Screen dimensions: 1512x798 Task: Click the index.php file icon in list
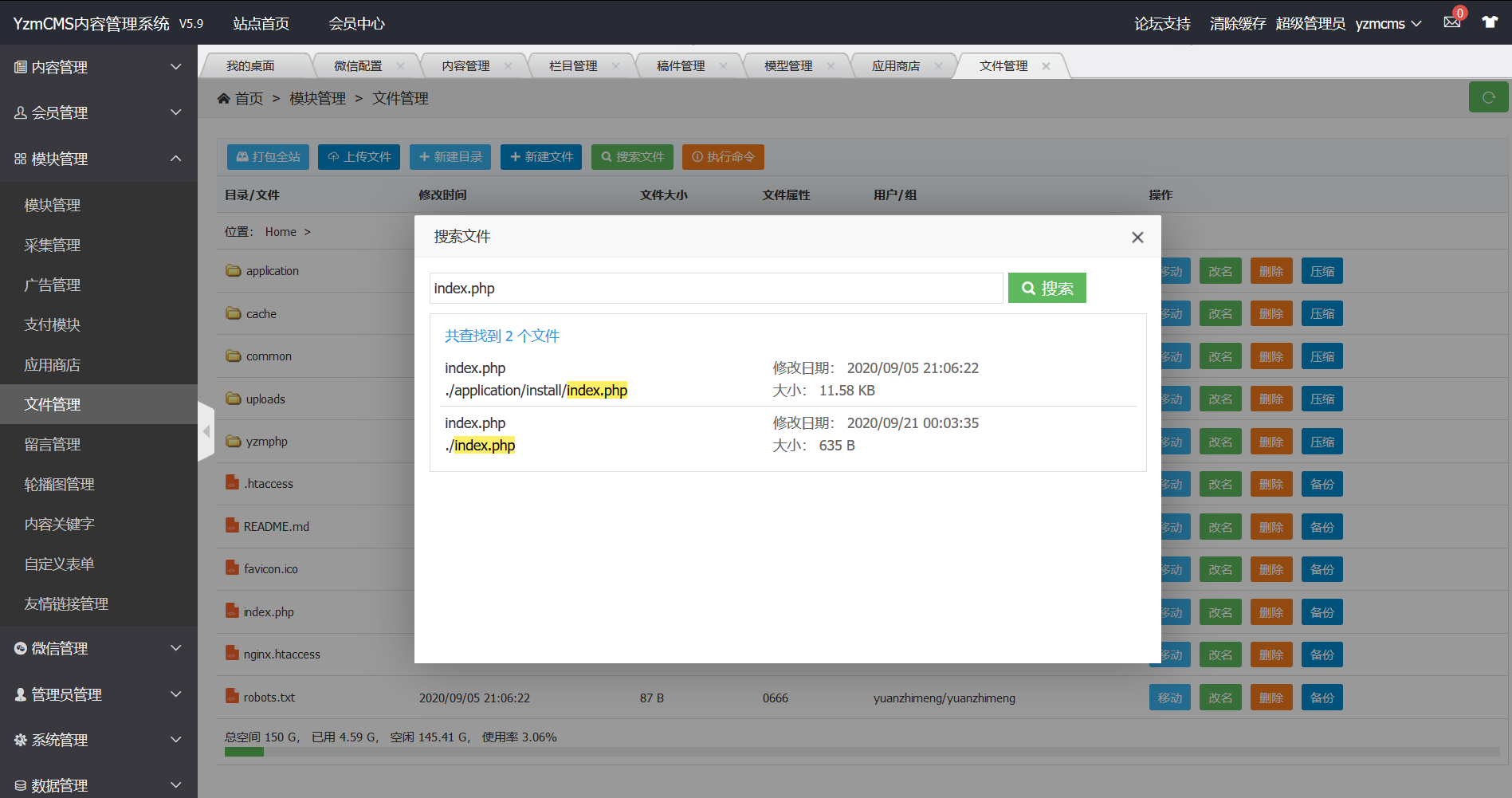(232, 611)
